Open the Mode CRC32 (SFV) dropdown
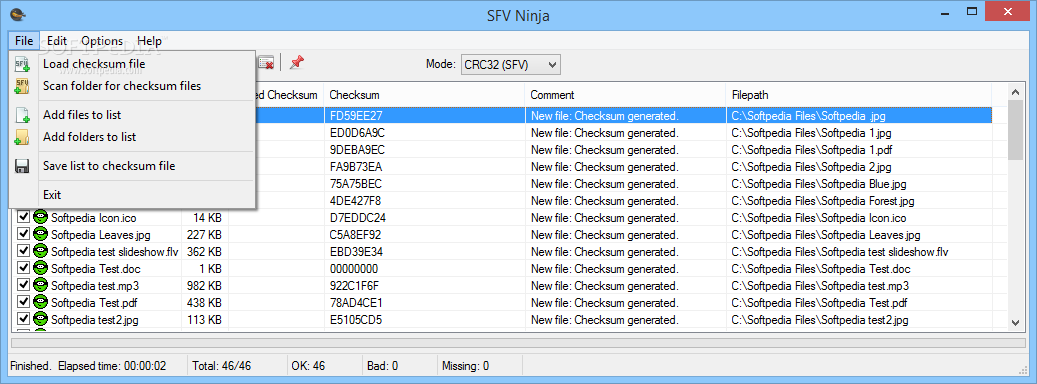1037x384 pixels. [511, 64]
